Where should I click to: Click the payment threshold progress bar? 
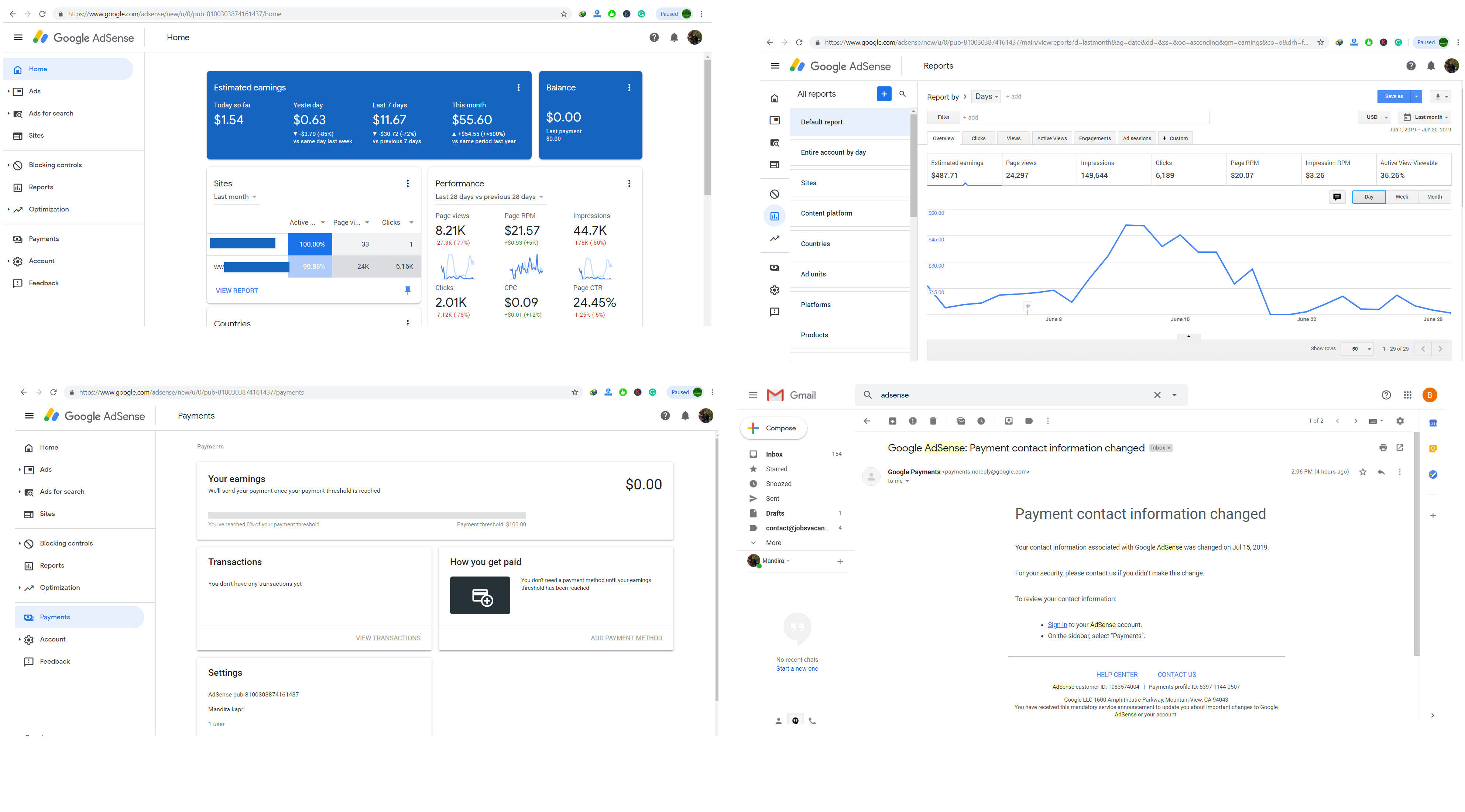(367, 515)
